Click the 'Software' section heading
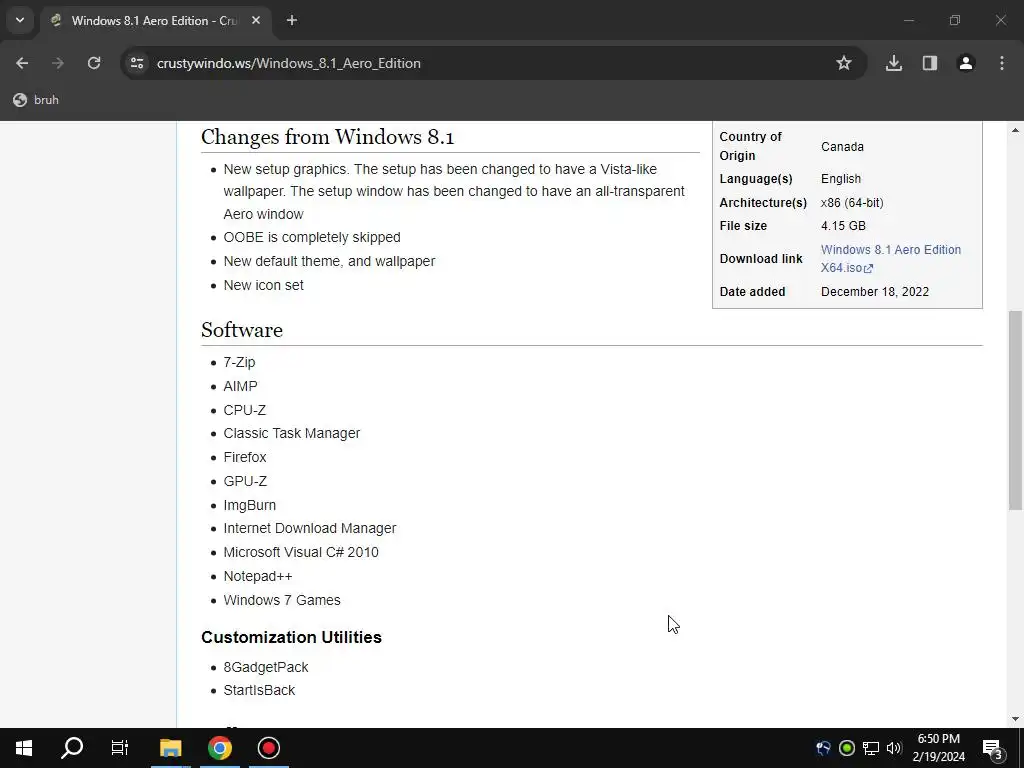1024x768 pixels. [242, 330]
